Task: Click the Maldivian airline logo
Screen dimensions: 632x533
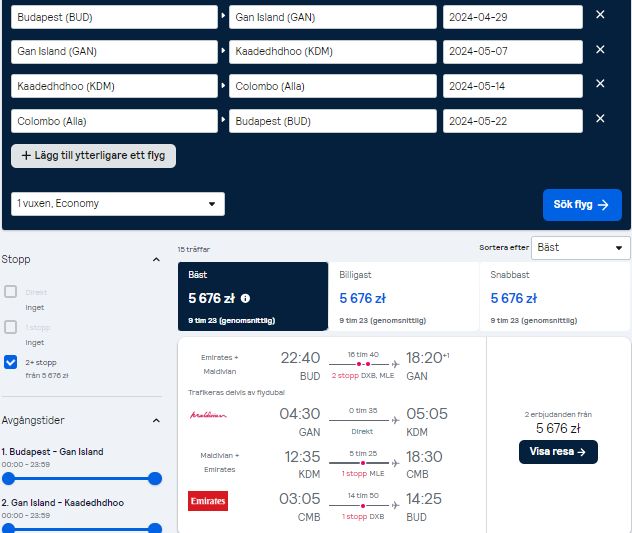Action: (x=208, y=415)
